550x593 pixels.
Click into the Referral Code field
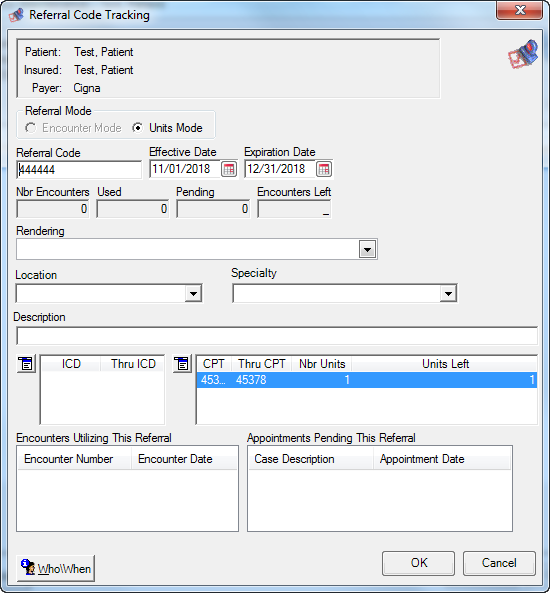pos(79,169)
